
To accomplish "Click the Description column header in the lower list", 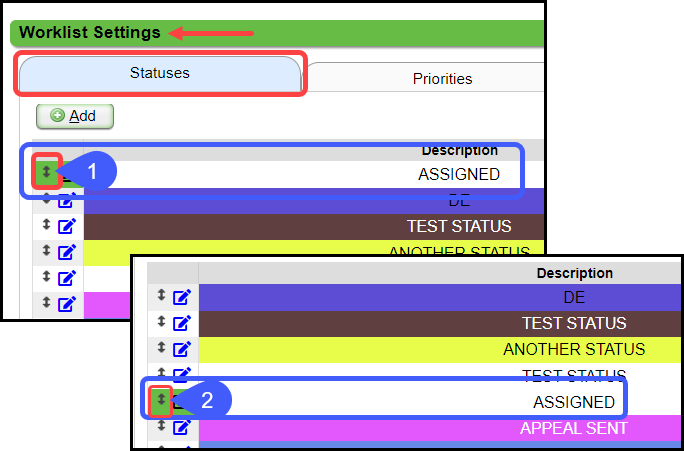I will (574, 273).
